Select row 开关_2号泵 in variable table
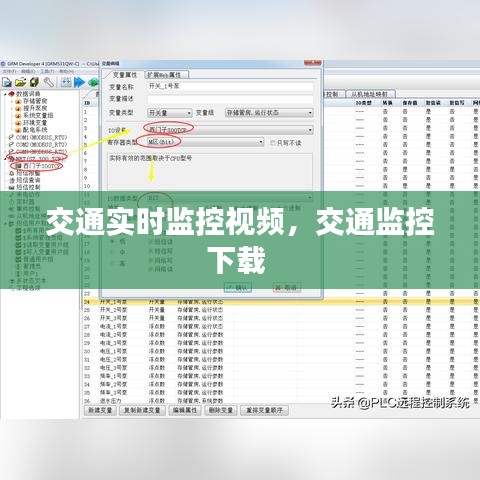480x480 pixels. pyautogui.click(x=280, y=310)
